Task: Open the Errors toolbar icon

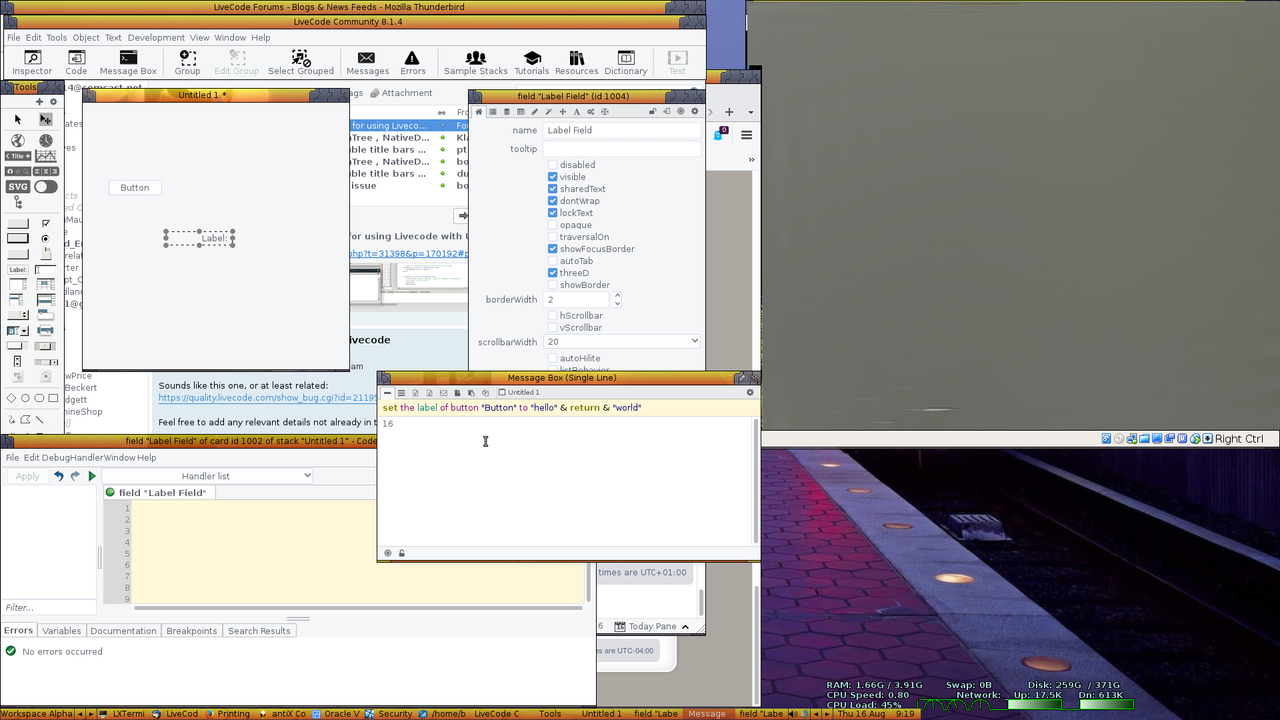Action: coord(412,63)
